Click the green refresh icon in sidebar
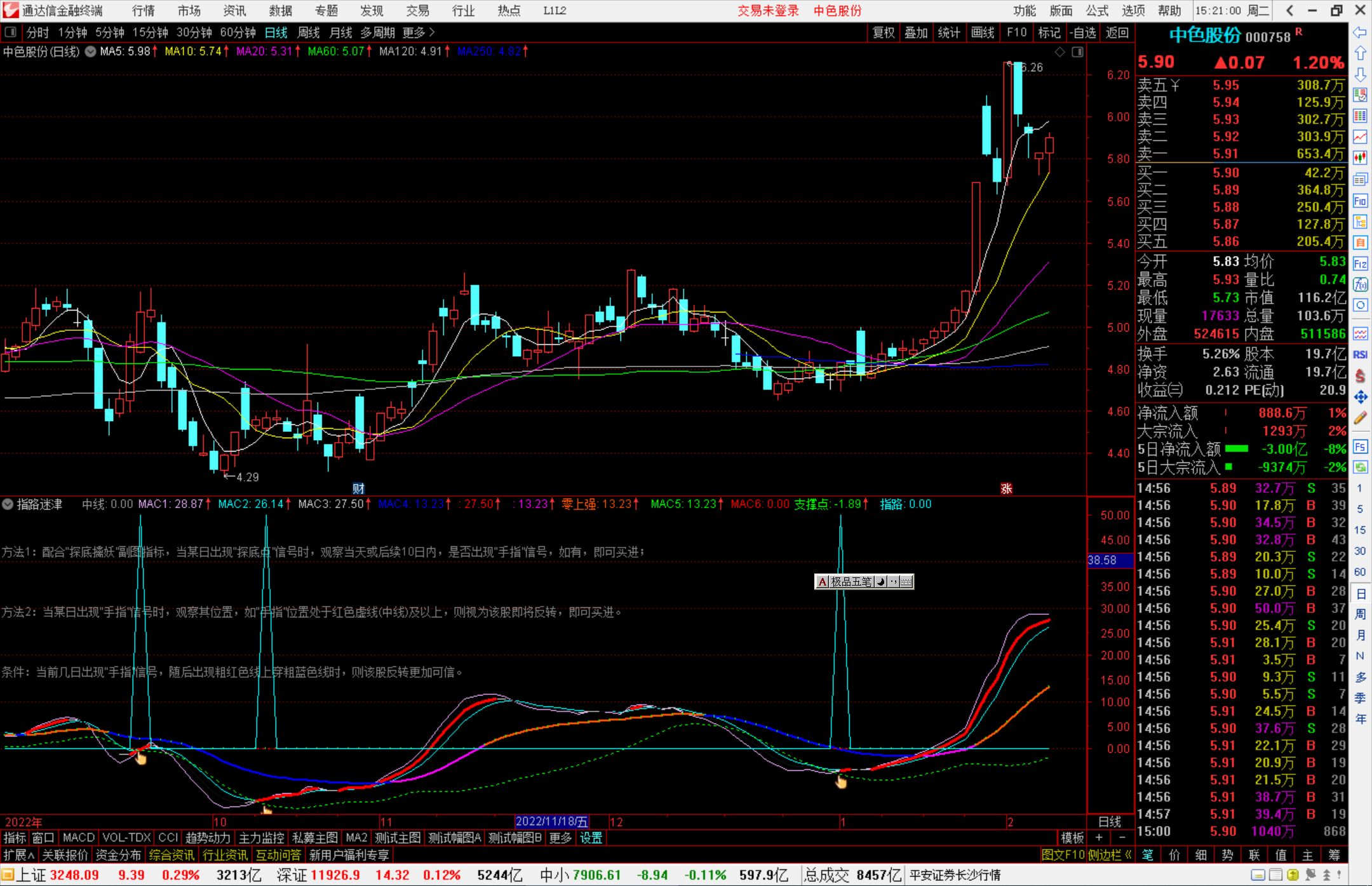 coord(1360,467)
